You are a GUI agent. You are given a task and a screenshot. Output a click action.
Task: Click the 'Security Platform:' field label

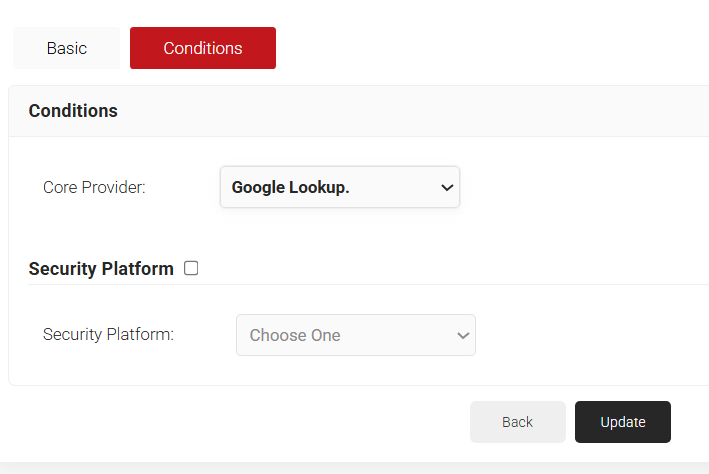108,335
